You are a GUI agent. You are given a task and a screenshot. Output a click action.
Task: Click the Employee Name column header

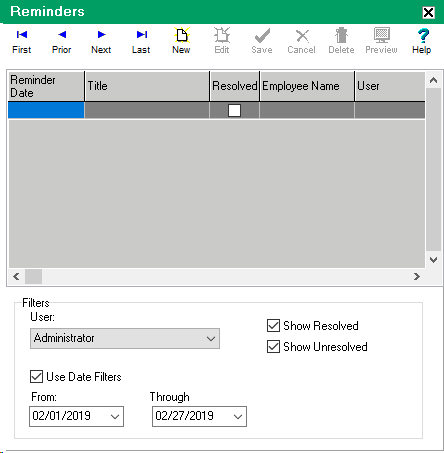coord(307,86)
